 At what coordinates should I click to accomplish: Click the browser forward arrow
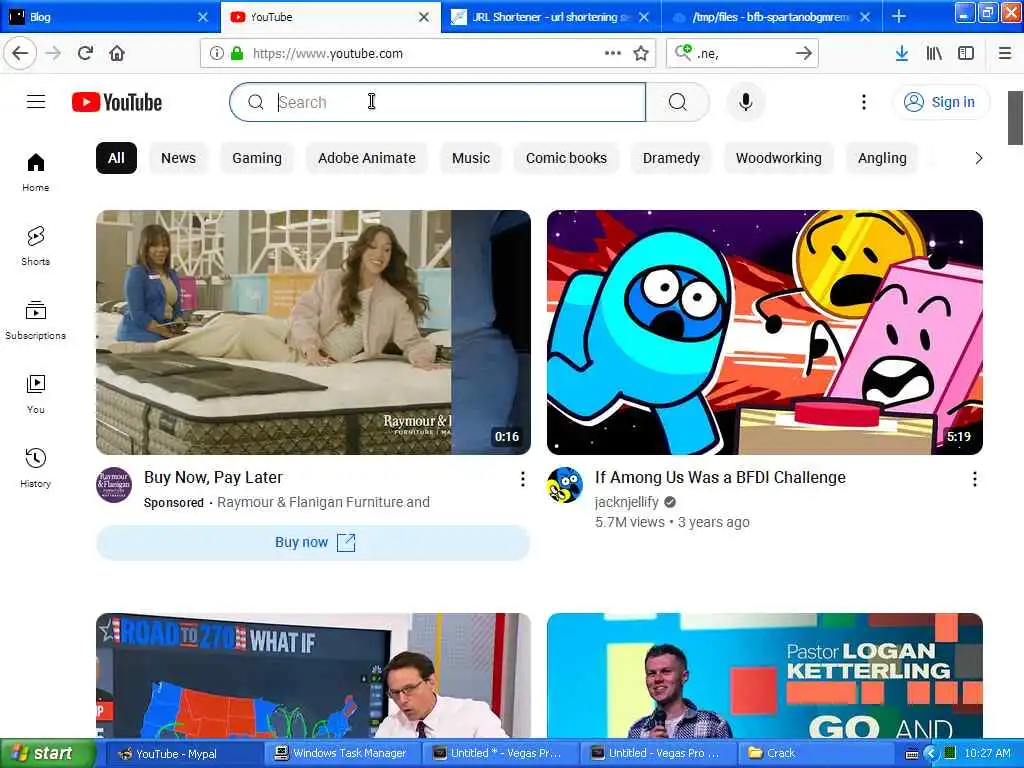[53, 53]
